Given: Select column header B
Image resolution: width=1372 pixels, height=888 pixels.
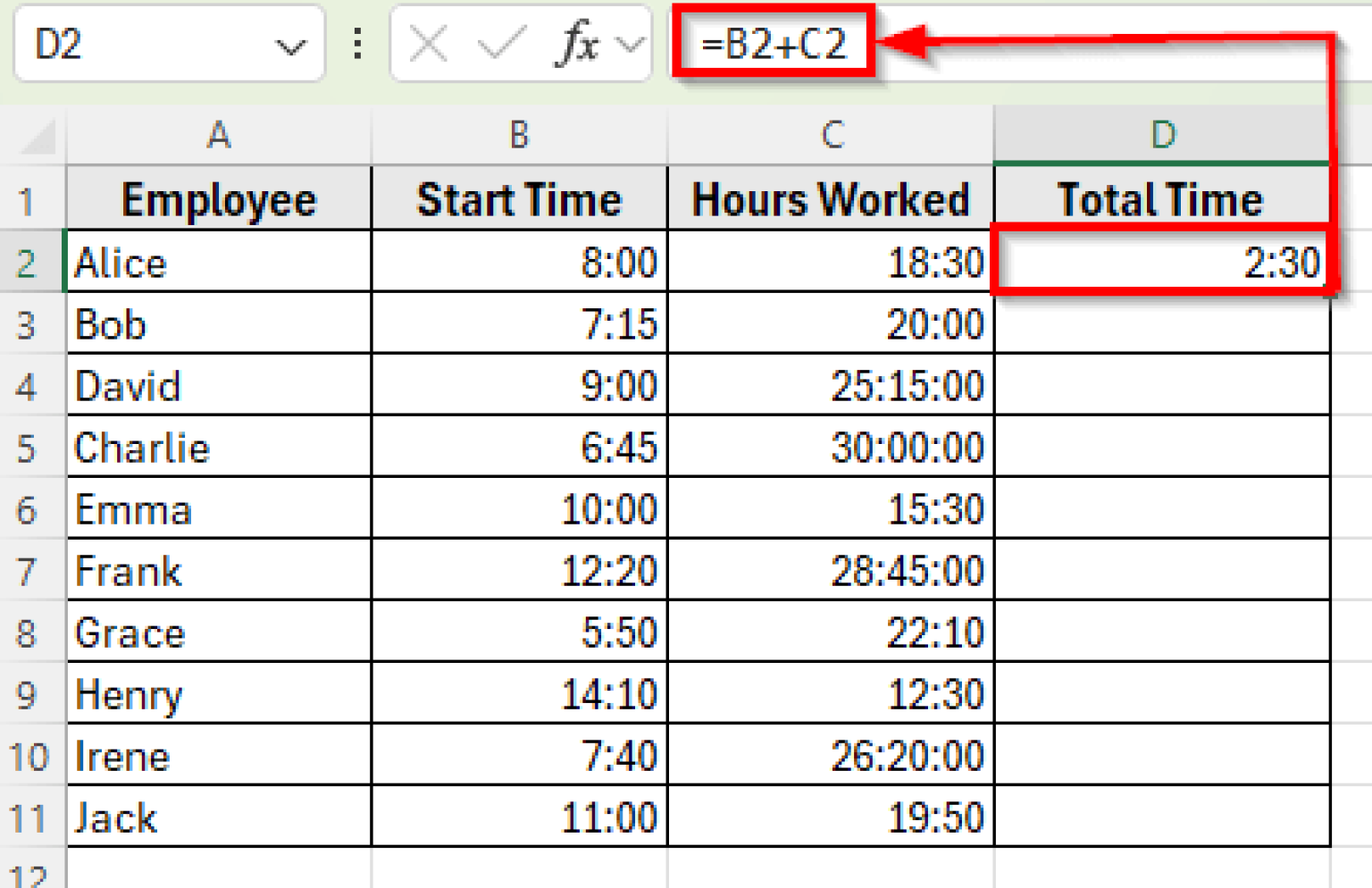Looking at the screenshot, I should pos(518,136).
